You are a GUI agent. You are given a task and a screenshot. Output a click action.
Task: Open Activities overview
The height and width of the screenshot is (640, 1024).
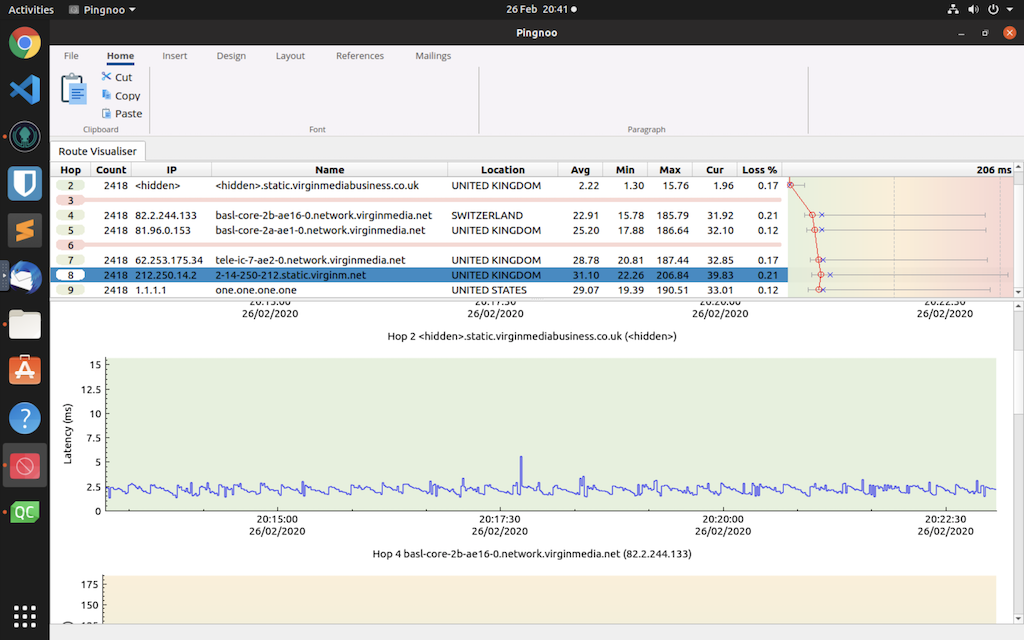coord(31,10)
